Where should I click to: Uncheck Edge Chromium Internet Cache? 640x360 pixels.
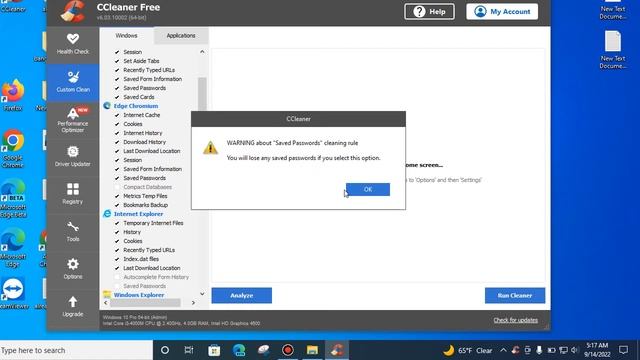[x=117, y=115]
